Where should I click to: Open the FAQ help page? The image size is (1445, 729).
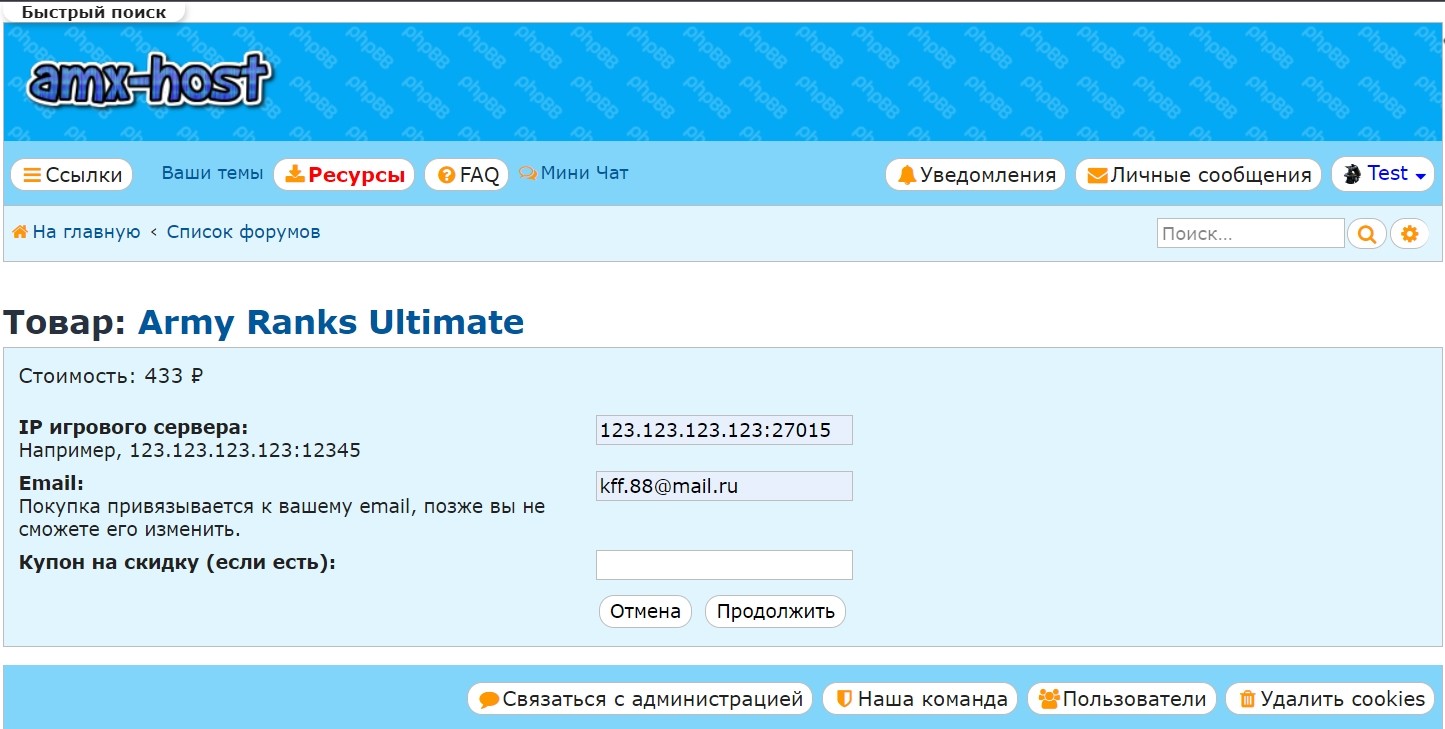click(467, 175)
